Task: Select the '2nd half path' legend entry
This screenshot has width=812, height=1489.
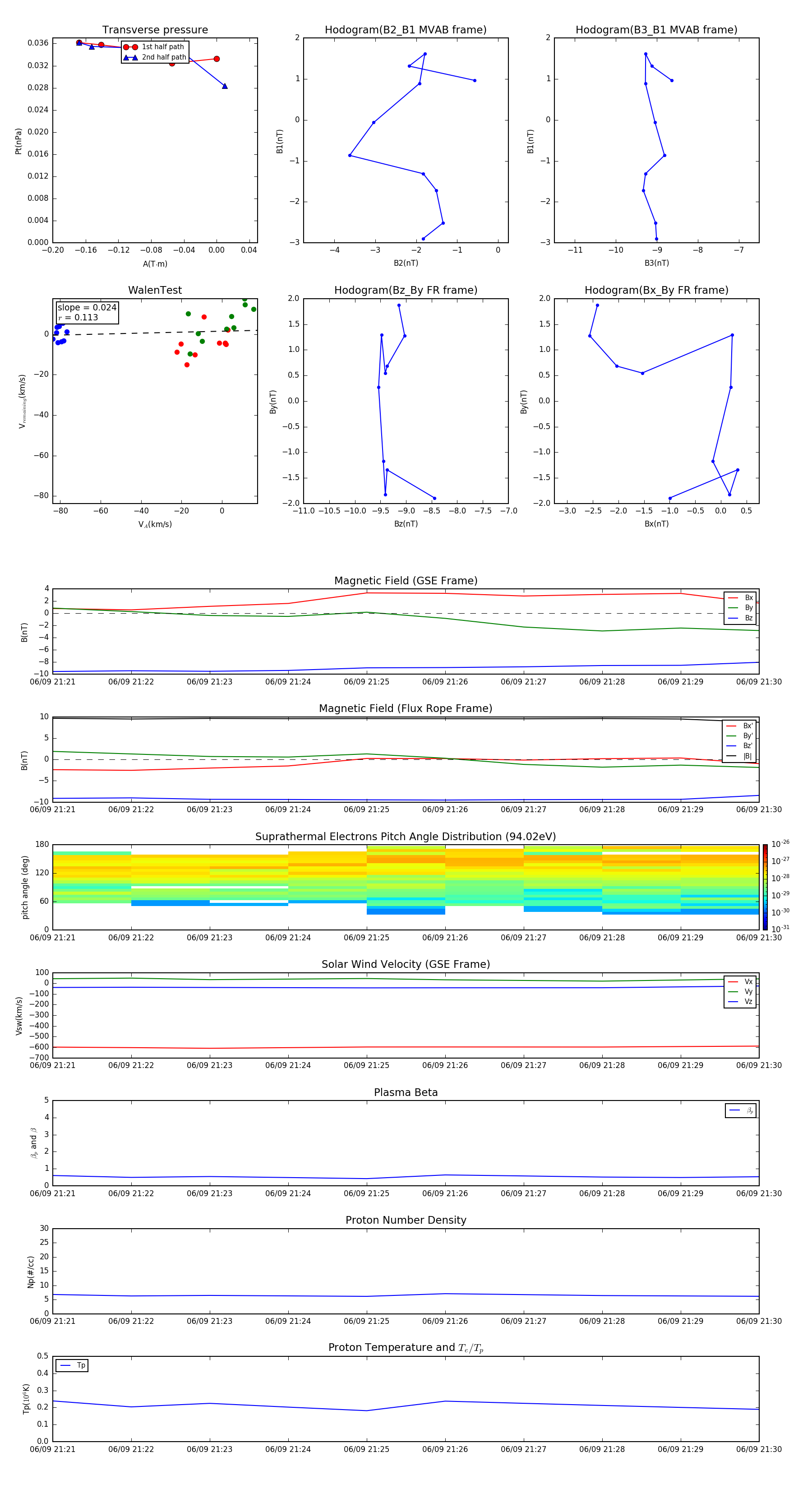Action: point(155,57)
